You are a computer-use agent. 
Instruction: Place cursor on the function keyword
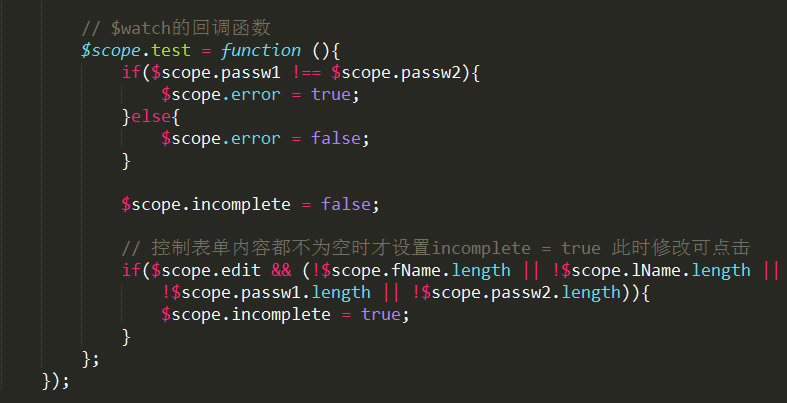pyautogui.click(x=260, y=50)
